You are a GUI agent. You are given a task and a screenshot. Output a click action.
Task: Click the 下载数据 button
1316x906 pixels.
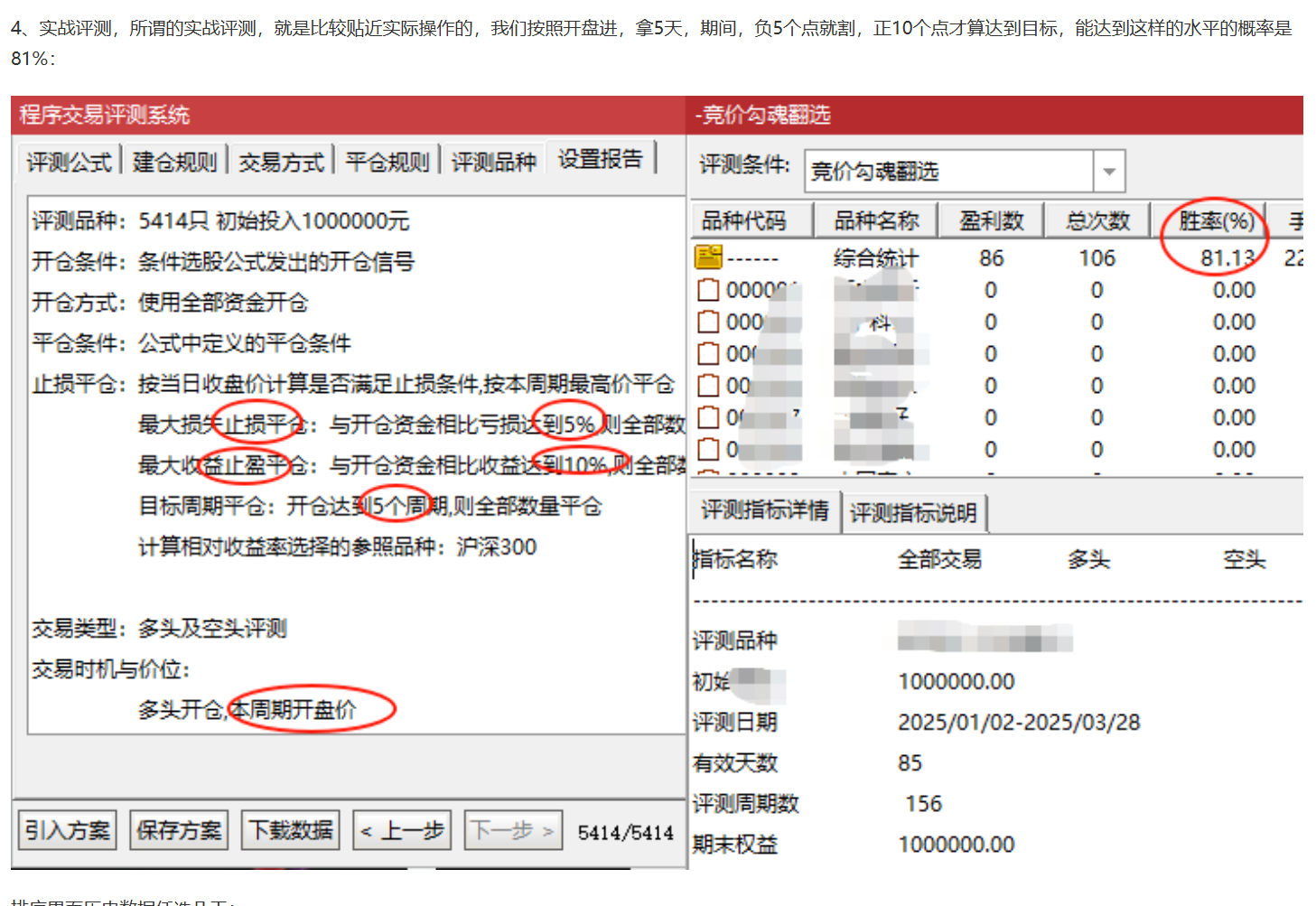pos(290,829)
